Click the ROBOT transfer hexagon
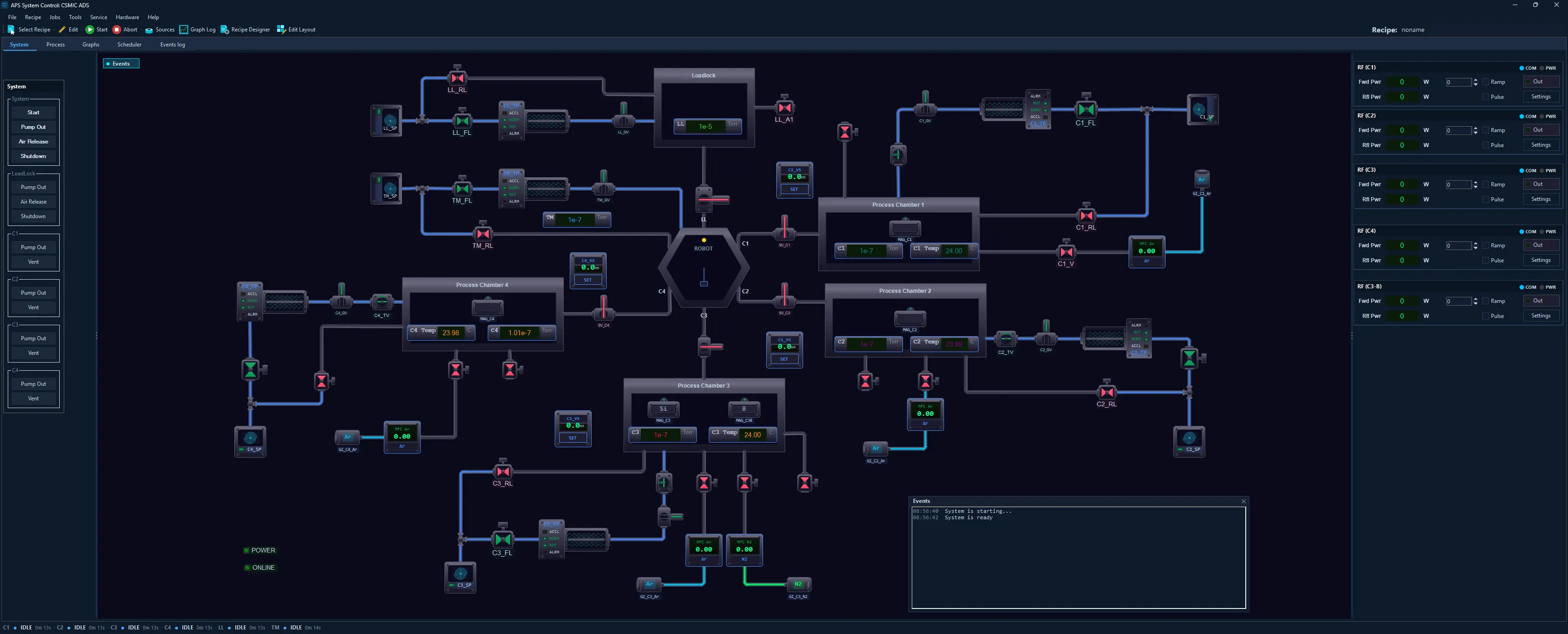Viewport: 1568px width, 634px height. click(704, 268)
